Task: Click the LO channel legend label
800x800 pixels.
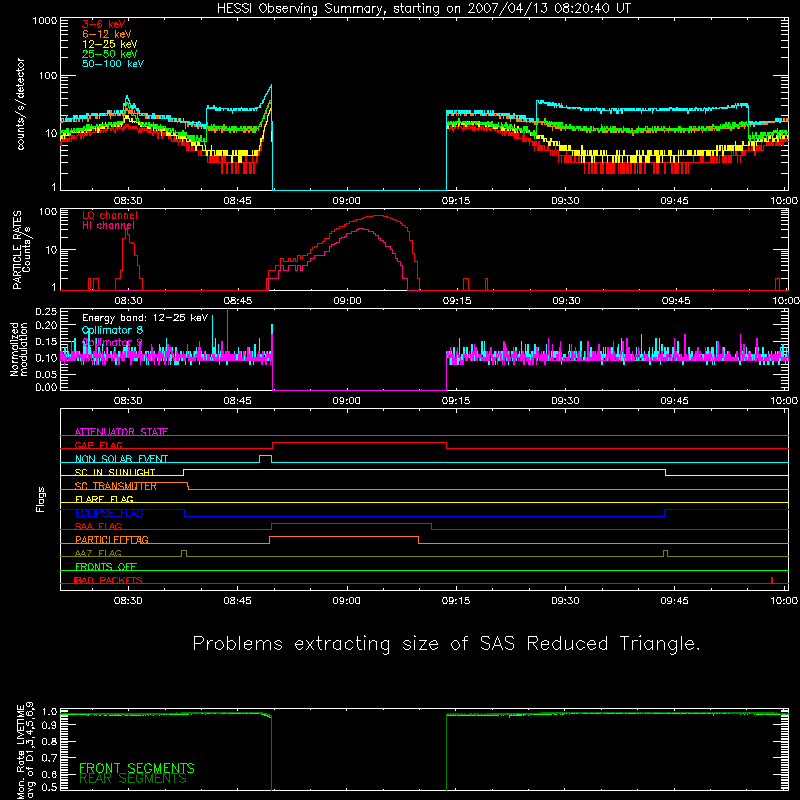Action: 110,215
